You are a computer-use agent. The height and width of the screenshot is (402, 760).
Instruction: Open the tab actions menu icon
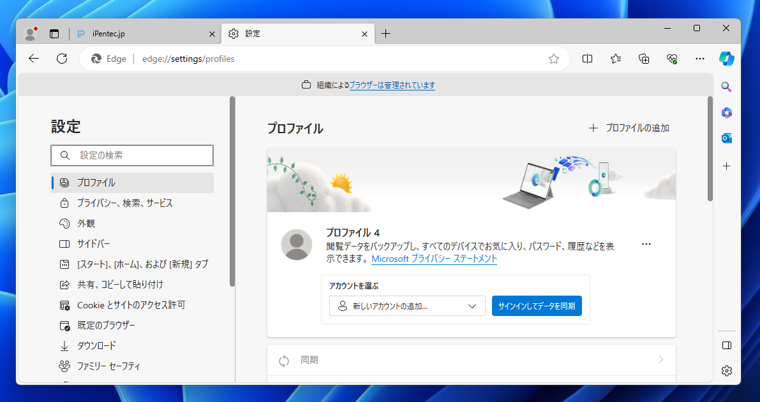point(54,34)
